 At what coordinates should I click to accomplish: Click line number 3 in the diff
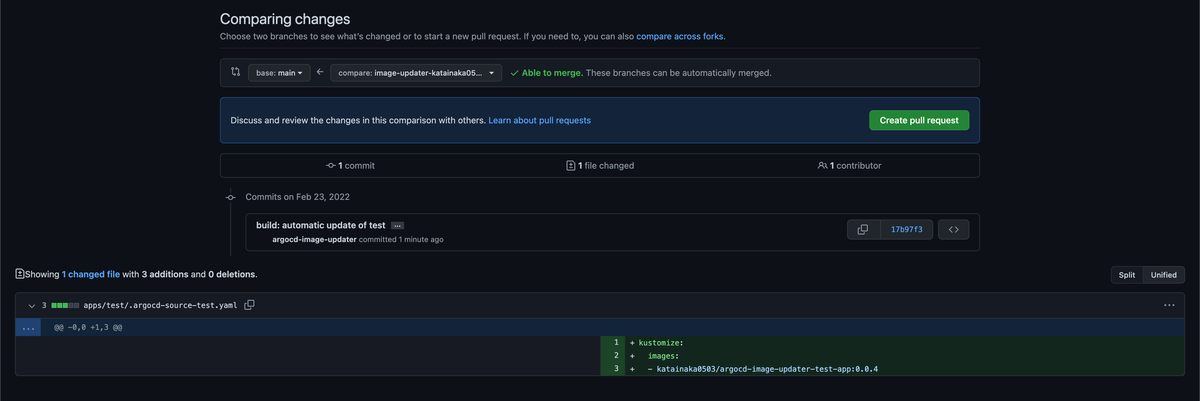pos(613,369)
